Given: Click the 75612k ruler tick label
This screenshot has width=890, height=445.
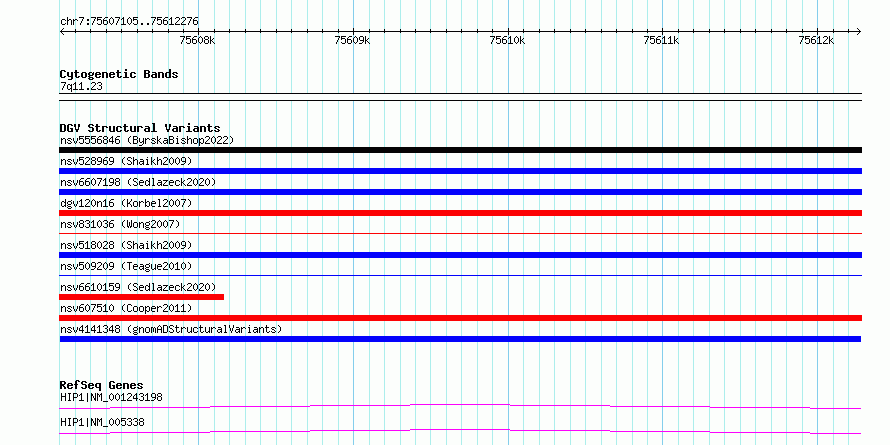Looking at the screenshot, I should click(x=817, y=40).
